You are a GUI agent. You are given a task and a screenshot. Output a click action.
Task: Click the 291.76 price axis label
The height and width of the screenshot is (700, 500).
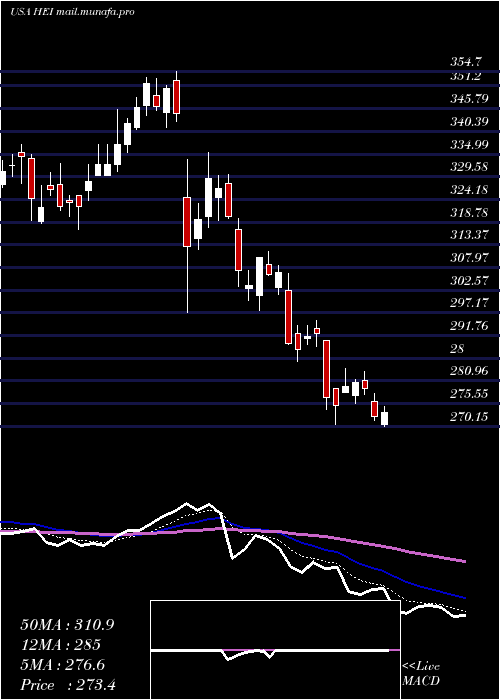pos(469,325)
